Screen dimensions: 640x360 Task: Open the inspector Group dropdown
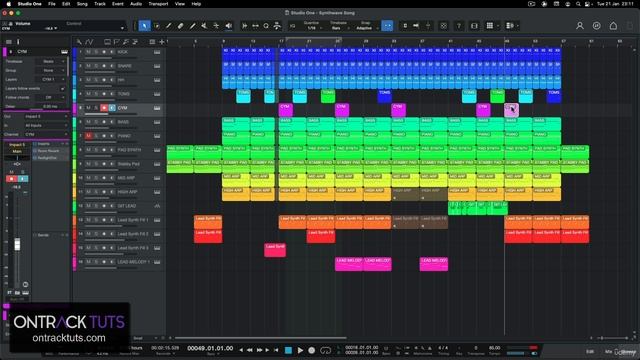click(51, 71)
